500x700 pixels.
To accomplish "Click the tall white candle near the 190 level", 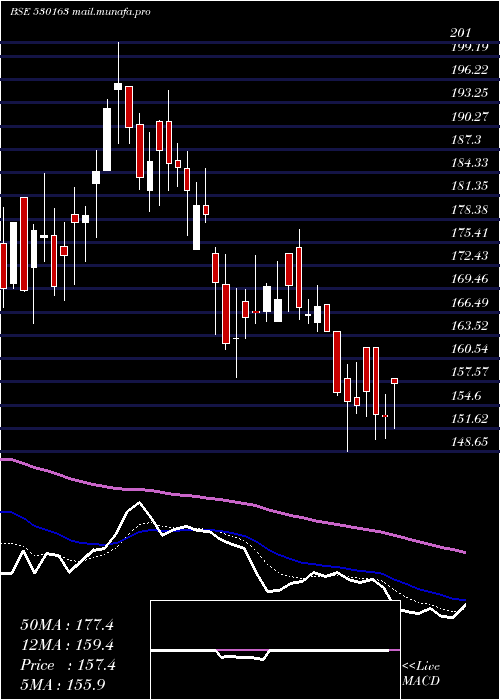I will [x=107, y=139].
